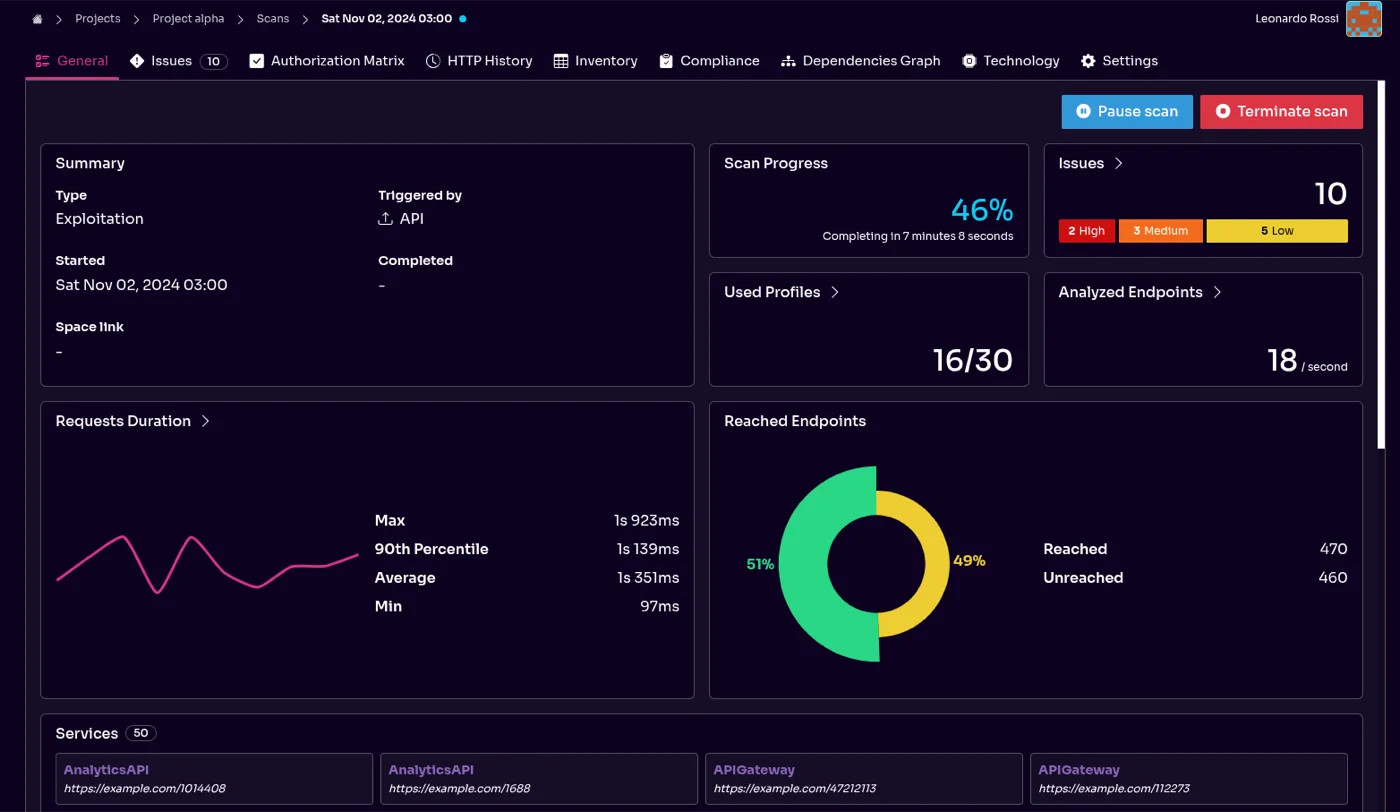Click the Pause scan button
Viewport: 1400px width, 812px height.
pyautogui.click(x=1126, y=111)
